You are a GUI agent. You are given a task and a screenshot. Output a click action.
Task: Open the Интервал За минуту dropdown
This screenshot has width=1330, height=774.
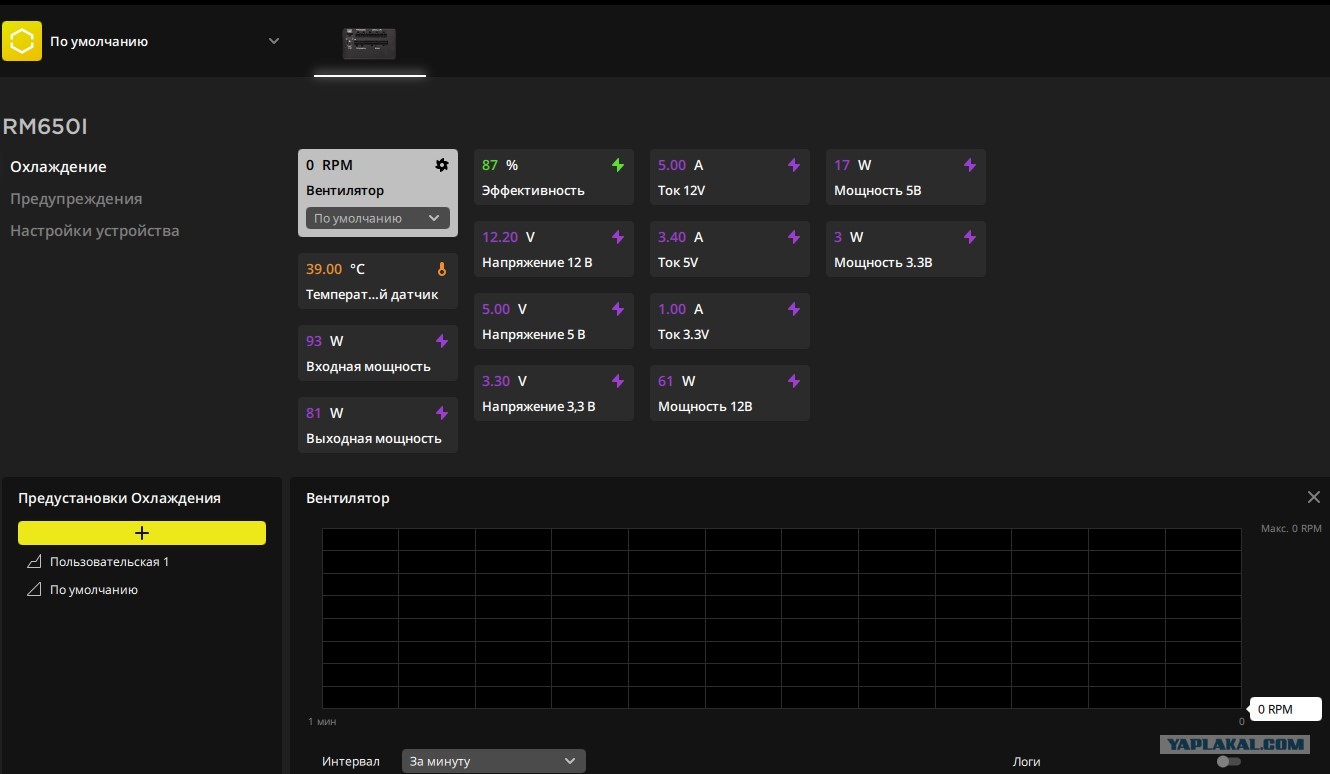(x=494, y=761)
